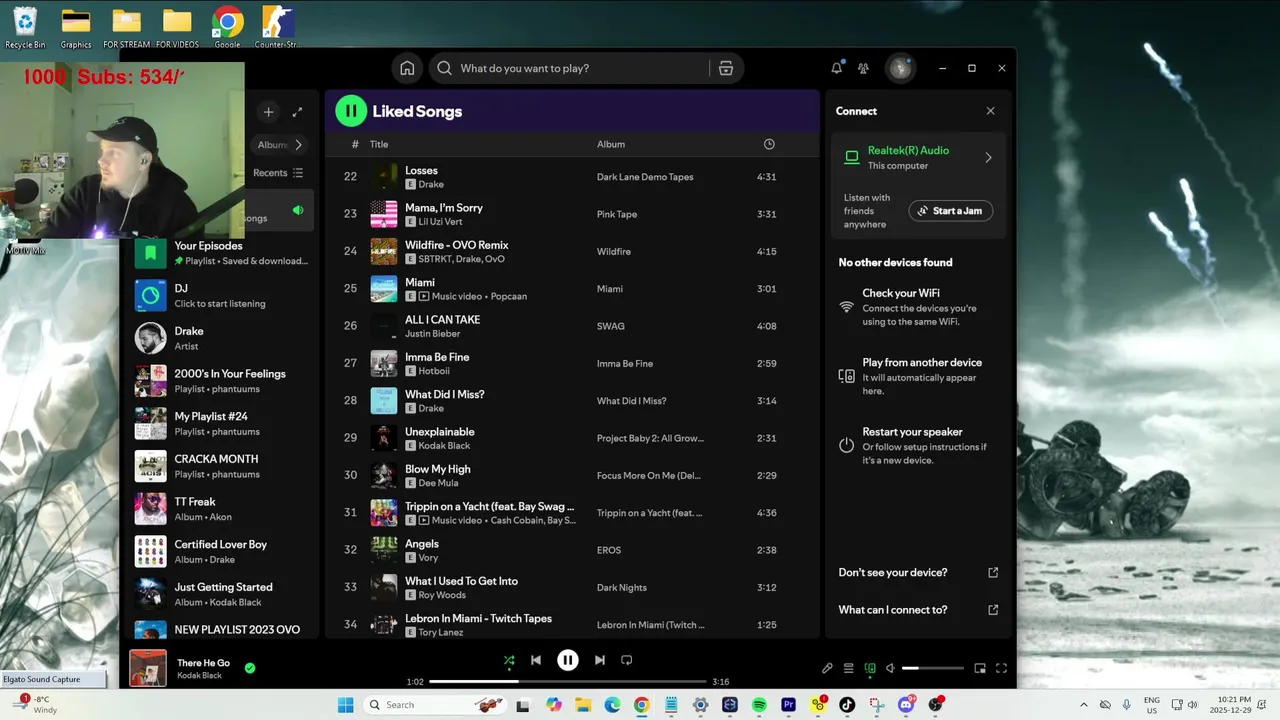The width and height of the screenshot is (1280, 720).
Task: Open the Just Getting Started album
Action: point(221,594)
